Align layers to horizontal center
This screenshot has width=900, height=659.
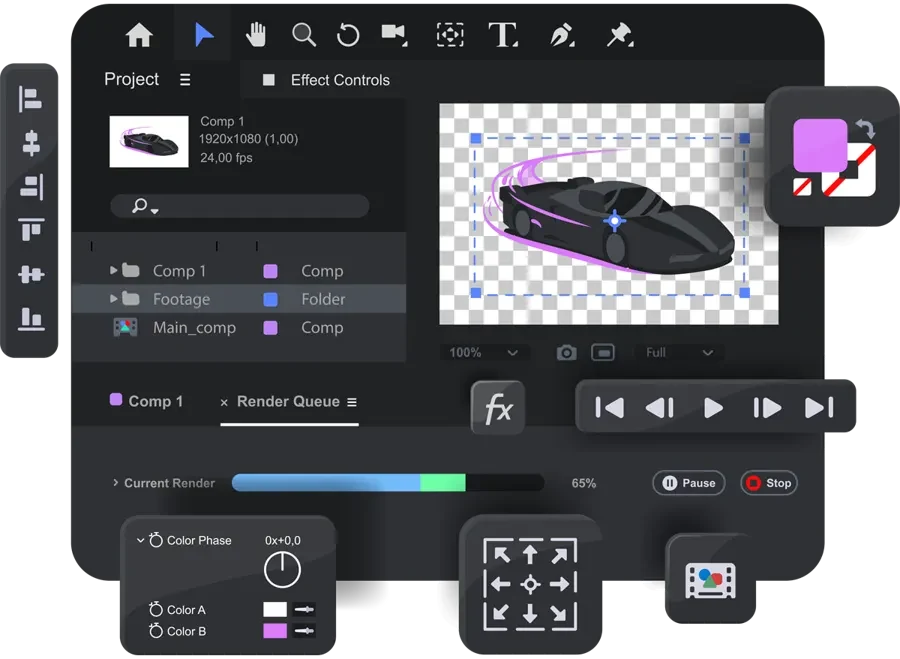[31, 142]
